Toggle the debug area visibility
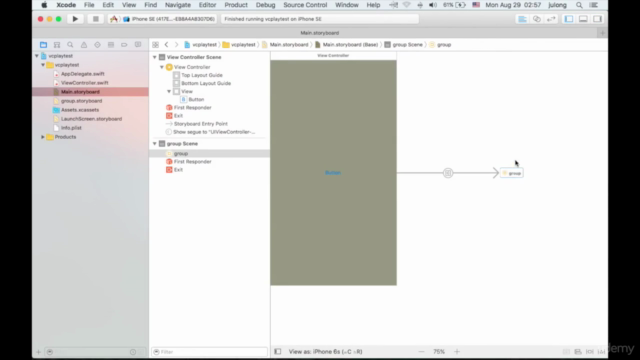 tap(583, 19)
